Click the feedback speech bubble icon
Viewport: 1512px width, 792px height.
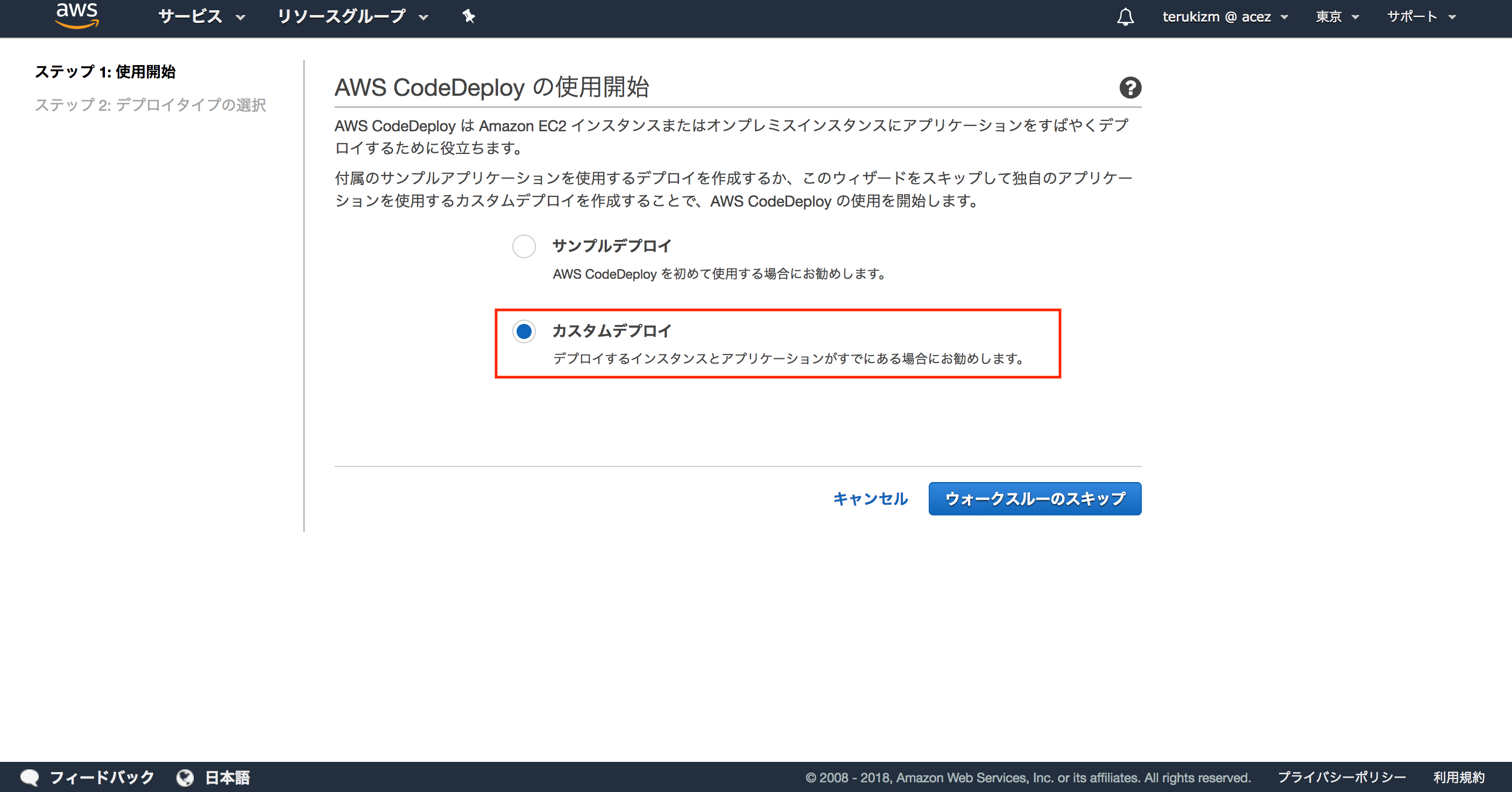pos(30,777)
